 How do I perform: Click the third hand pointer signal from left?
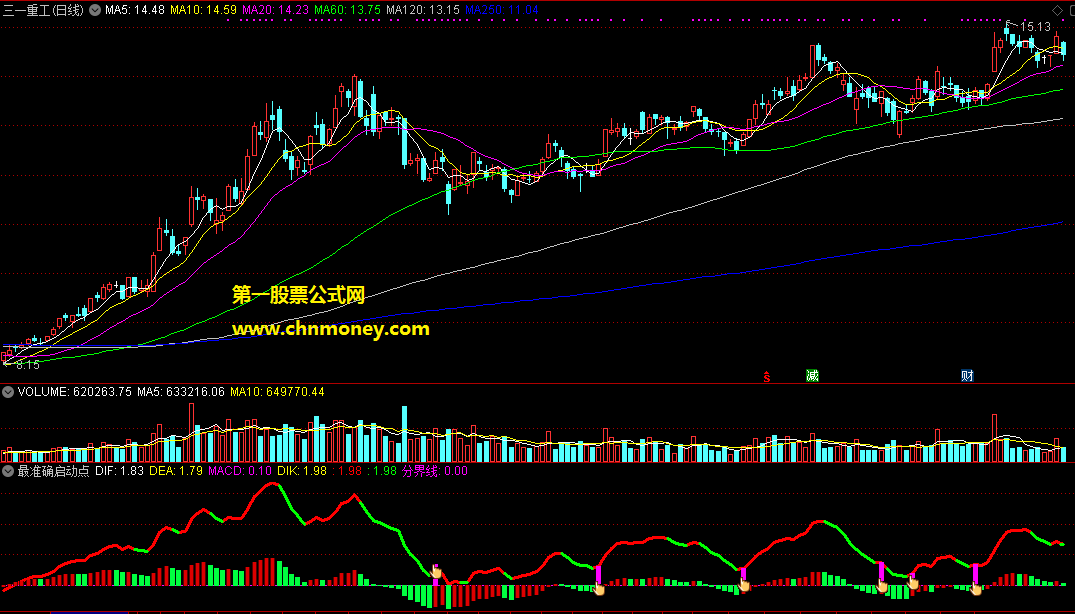coord(744,585)
